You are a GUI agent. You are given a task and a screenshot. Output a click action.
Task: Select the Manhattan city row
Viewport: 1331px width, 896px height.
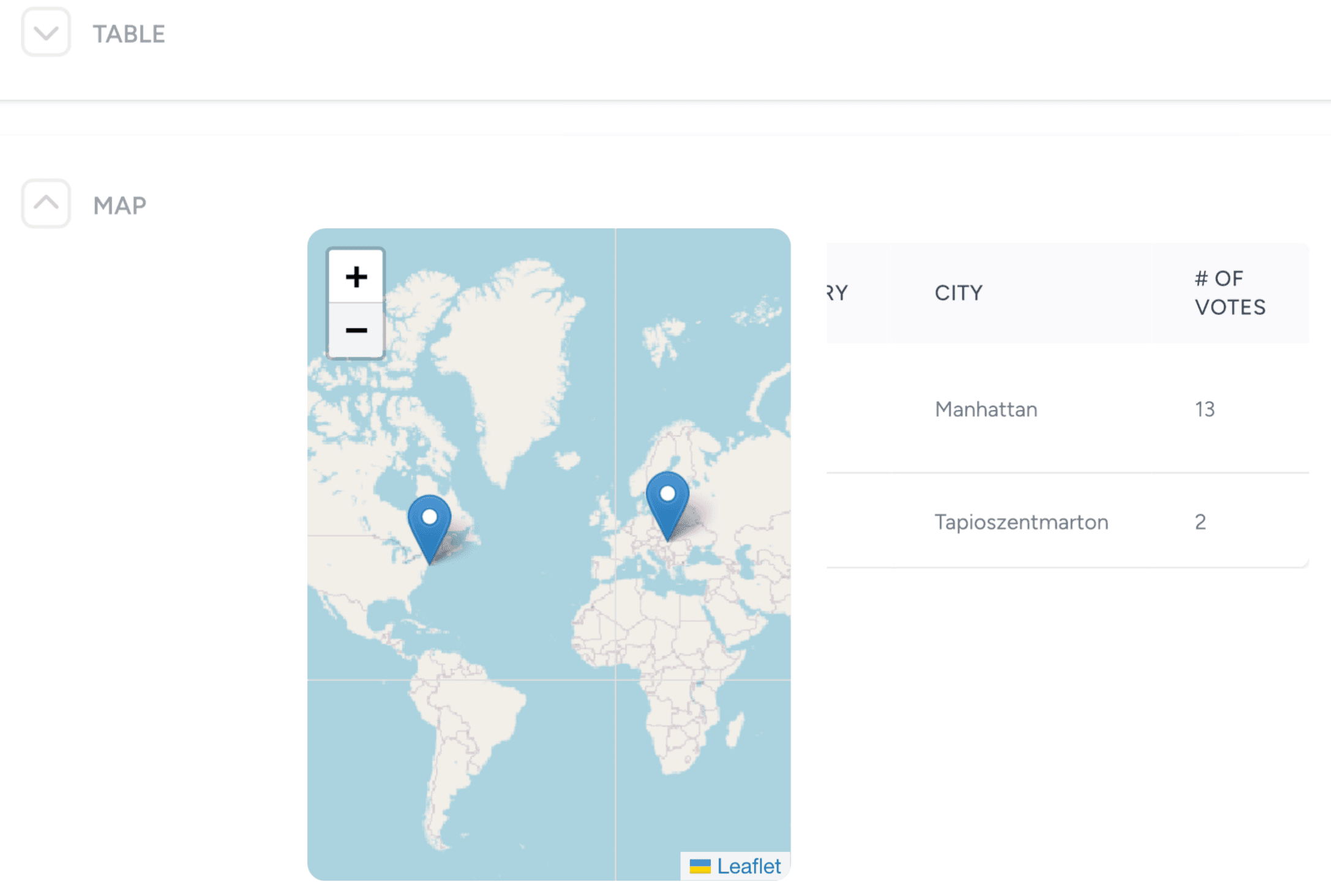pos(986,409)
